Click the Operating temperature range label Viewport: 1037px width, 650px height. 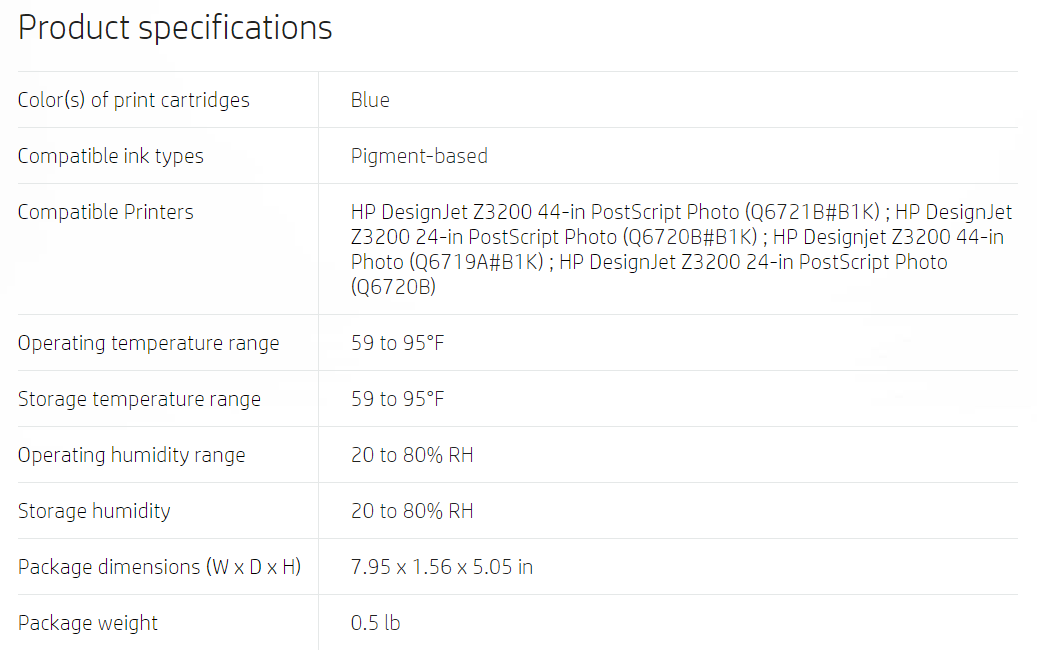click(x=148, y=343)
